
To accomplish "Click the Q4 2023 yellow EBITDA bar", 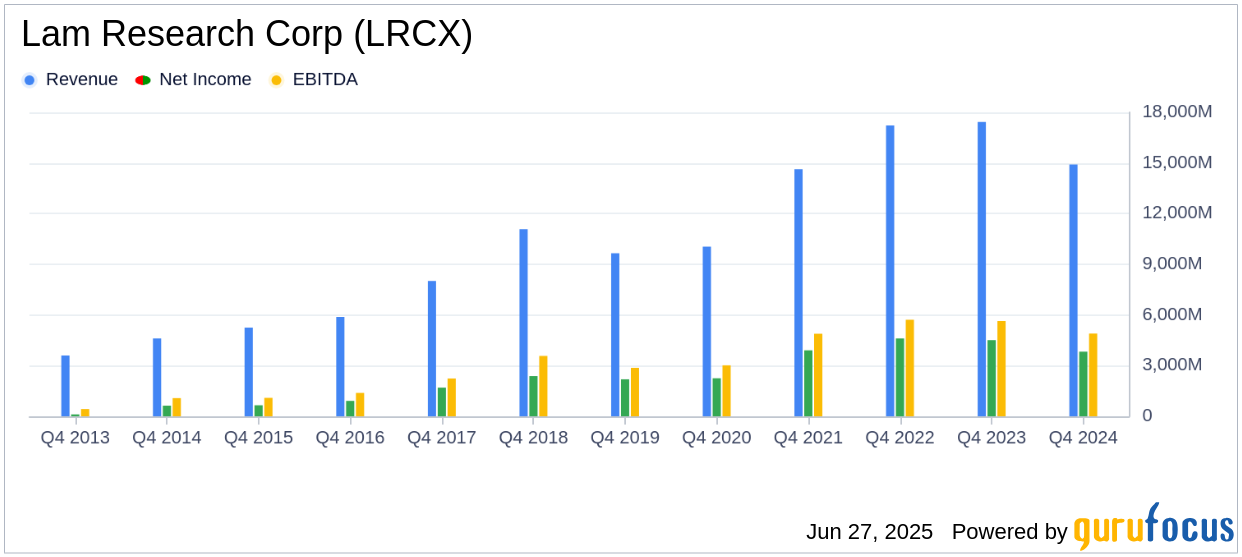I will point(1001,369).
